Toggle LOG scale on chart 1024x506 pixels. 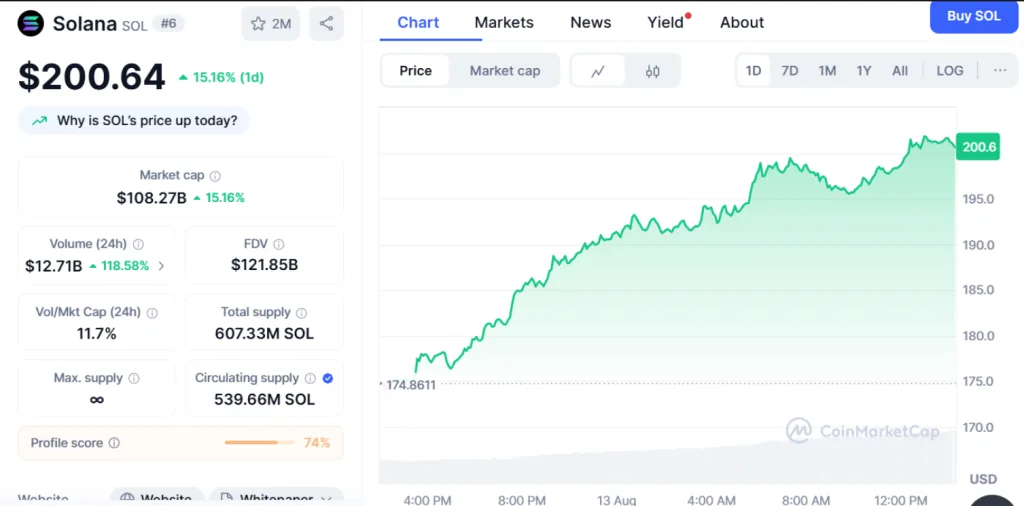pos(950,71)
